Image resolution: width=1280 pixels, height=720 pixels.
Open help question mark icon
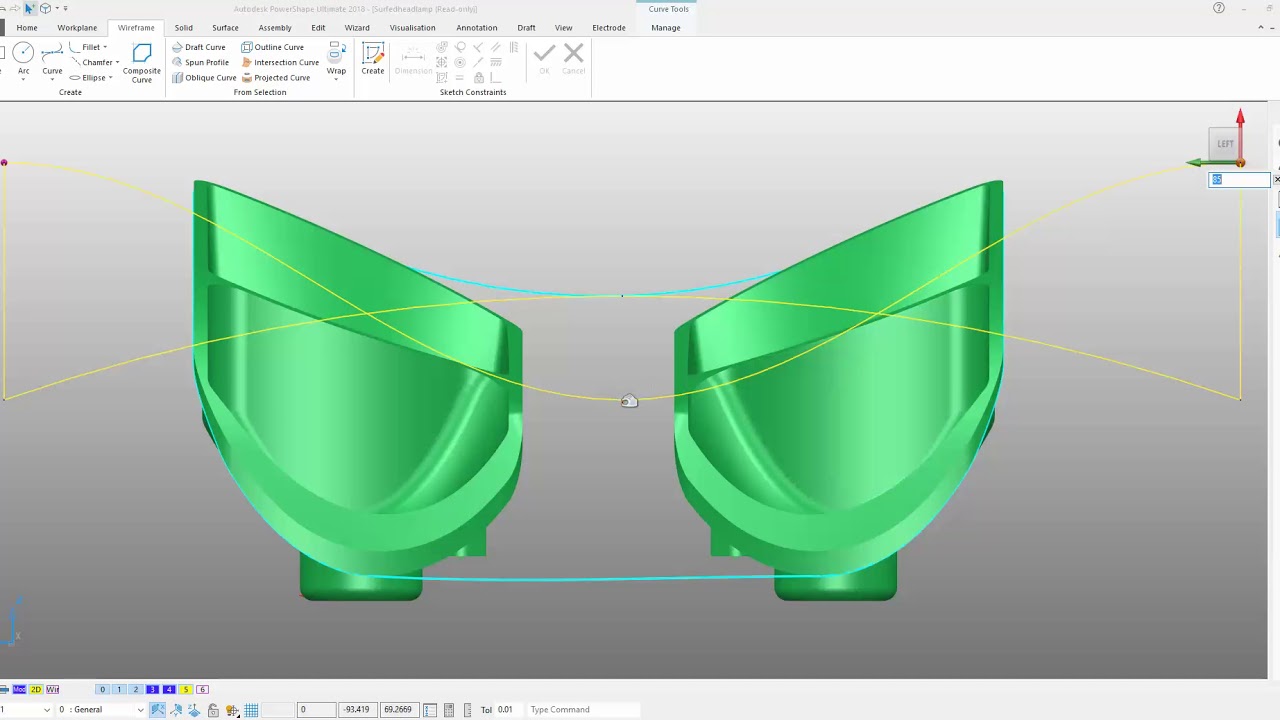(x=1219, y=8)
